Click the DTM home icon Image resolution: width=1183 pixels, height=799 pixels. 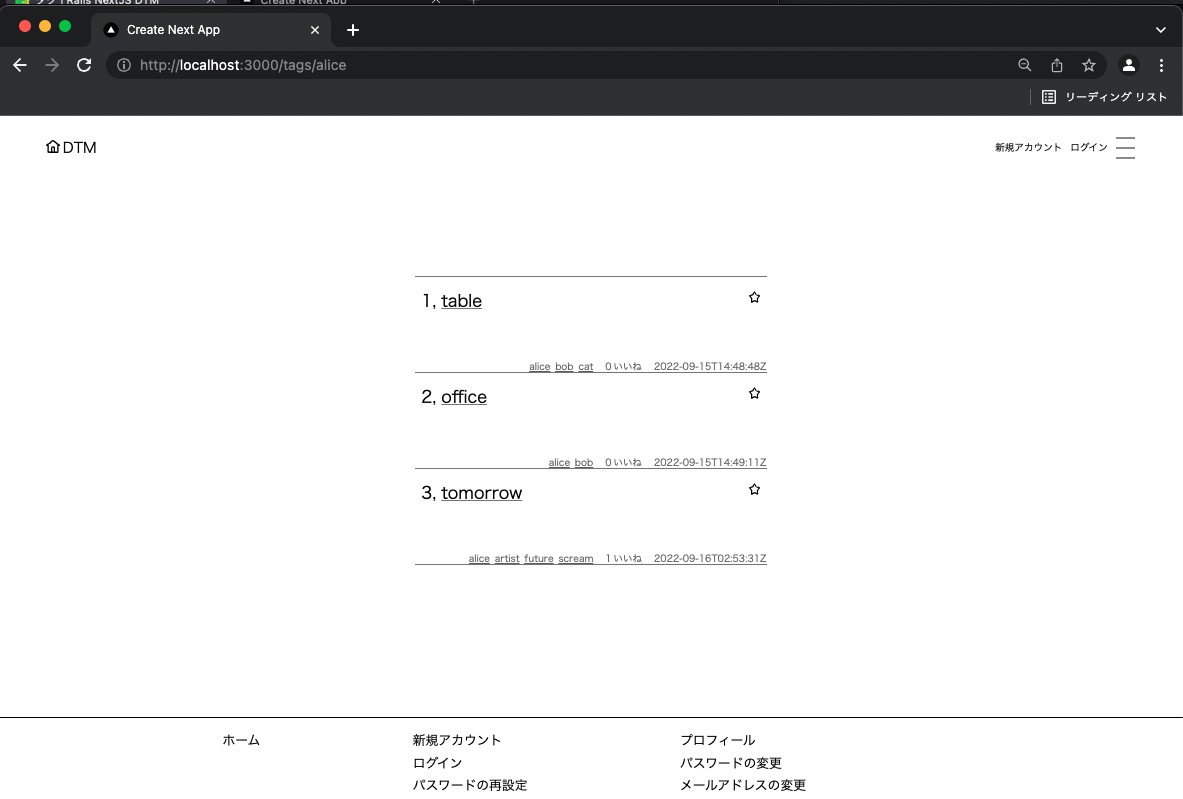click(53, 147)
